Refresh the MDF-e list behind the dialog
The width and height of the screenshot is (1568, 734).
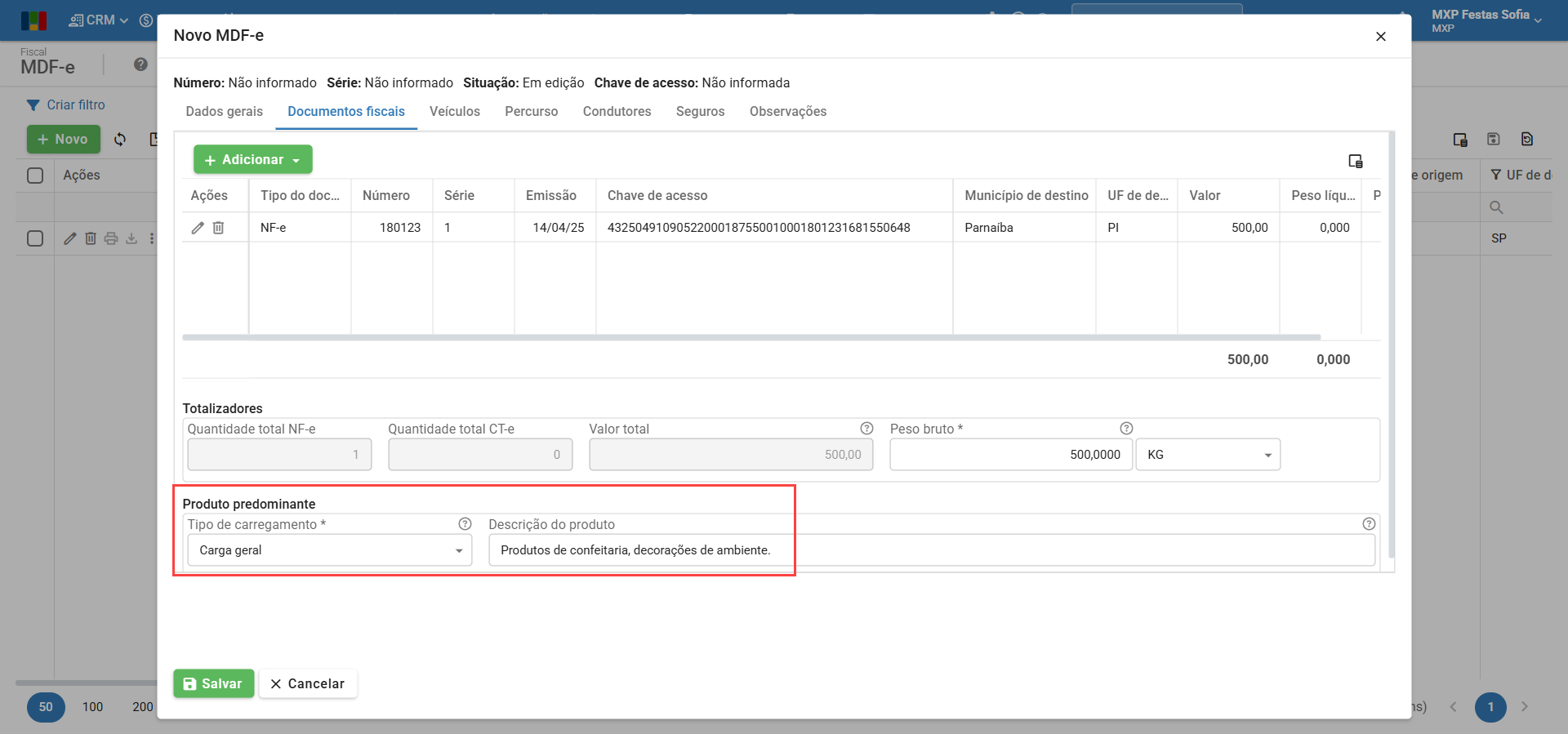click(120, 140)
